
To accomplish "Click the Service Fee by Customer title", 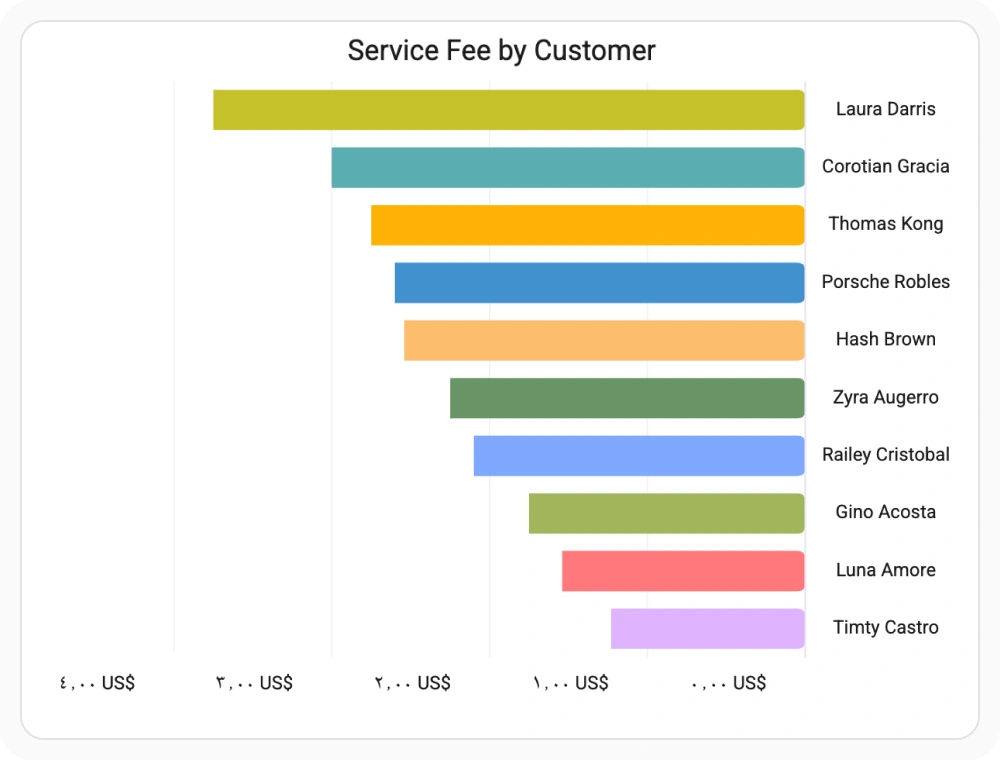I will [501, 51].
